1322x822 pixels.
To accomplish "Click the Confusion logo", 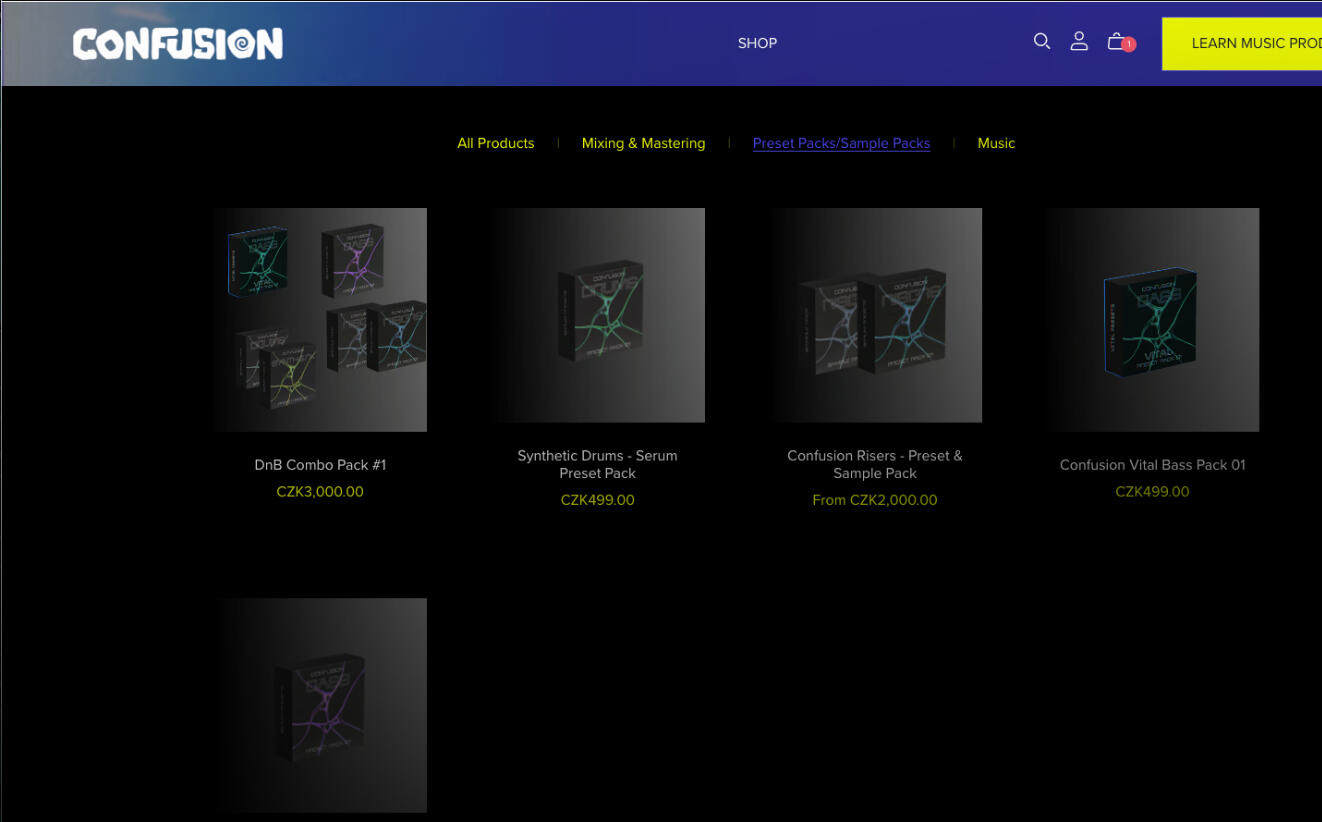I will [x=178, y=44].
